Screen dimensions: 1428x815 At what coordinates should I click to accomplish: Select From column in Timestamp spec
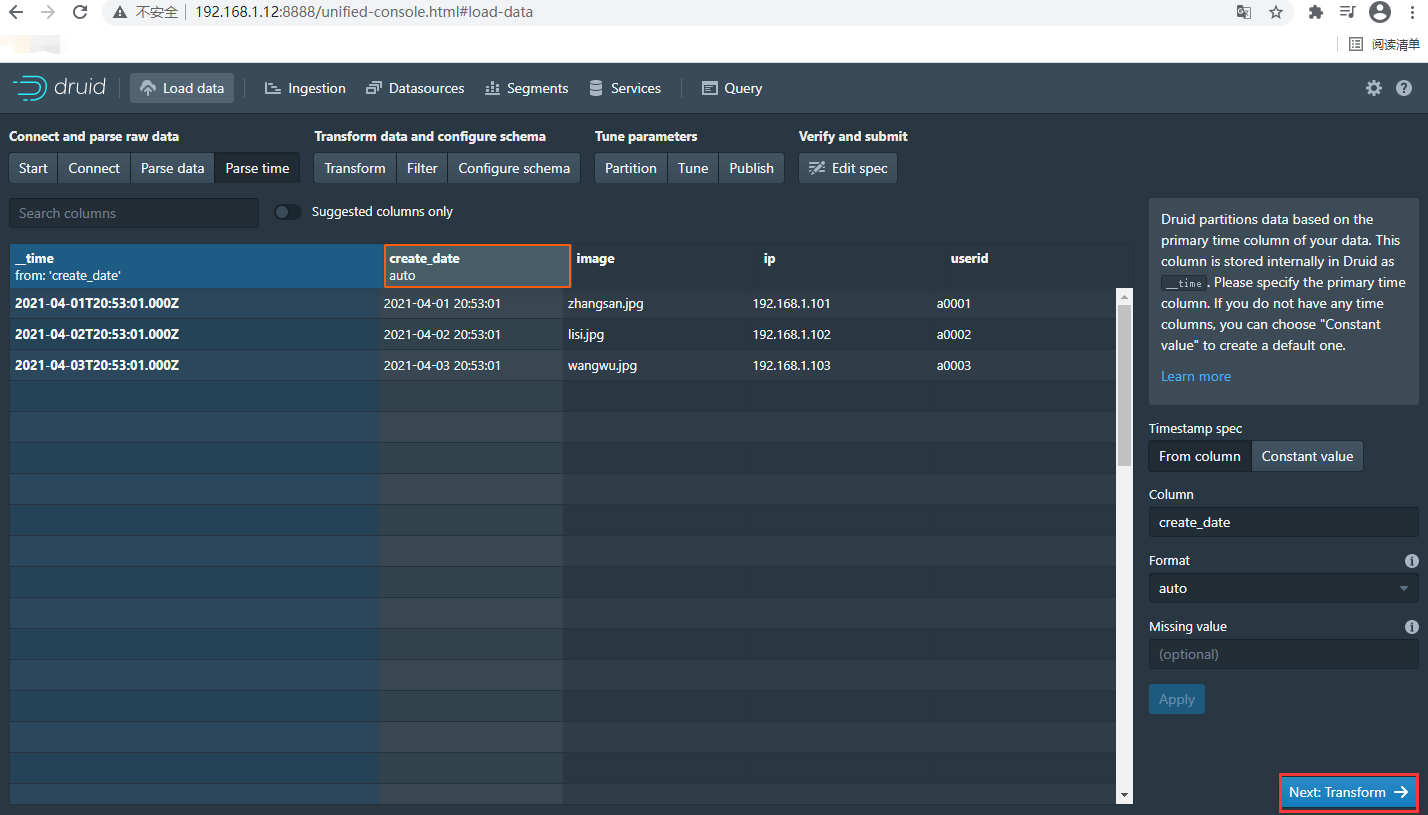tap(1199, 456)
